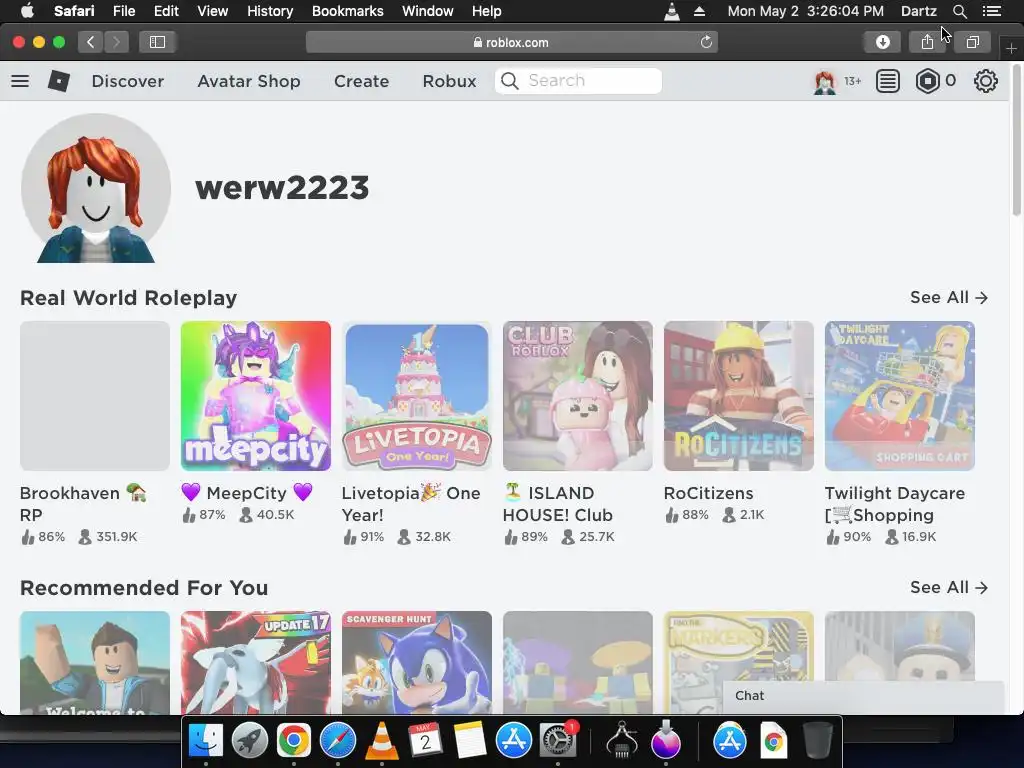Open Finder from the Dock
1024x768 pixels.
click(206, 740)
